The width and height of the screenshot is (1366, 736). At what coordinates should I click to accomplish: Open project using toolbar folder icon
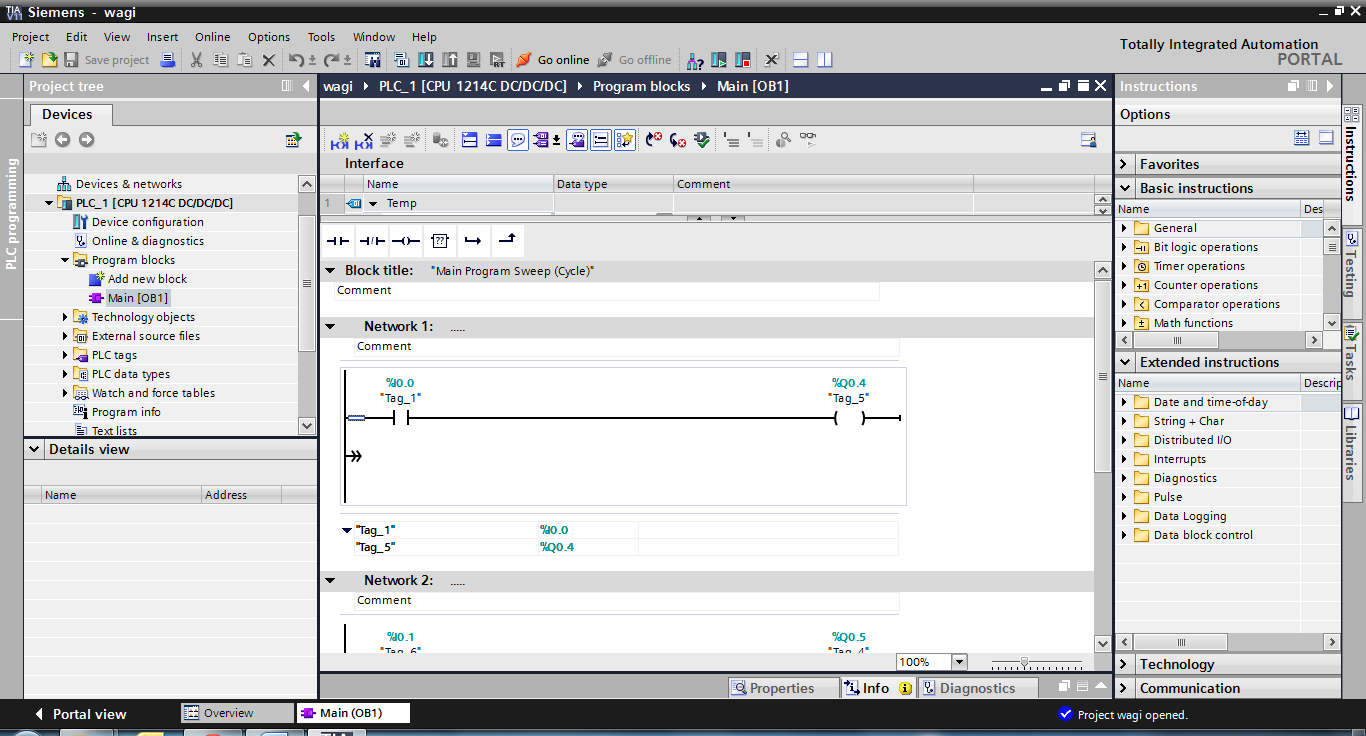coord(48,60)
